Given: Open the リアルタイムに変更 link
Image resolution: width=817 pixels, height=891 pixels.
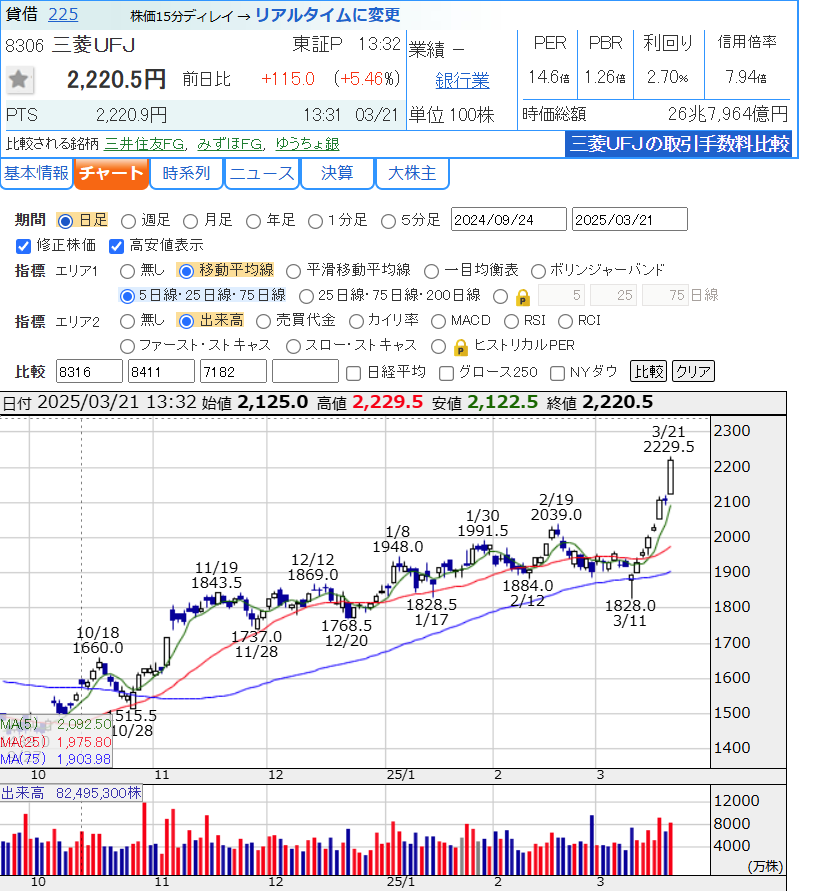Looking at the screenshot, I should 327,15.
